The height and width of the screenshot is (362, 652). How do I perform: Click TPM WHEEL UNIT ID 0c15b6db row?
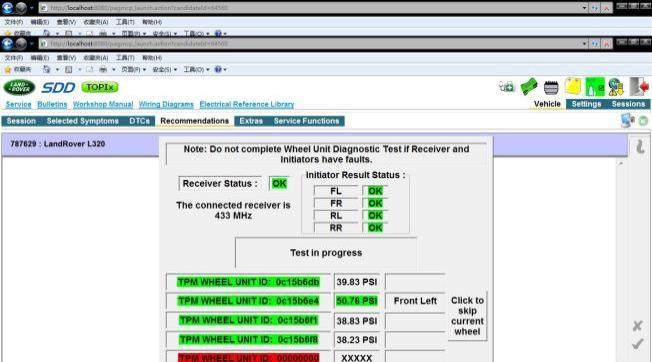pyautogui.click(x=248, y=282)
